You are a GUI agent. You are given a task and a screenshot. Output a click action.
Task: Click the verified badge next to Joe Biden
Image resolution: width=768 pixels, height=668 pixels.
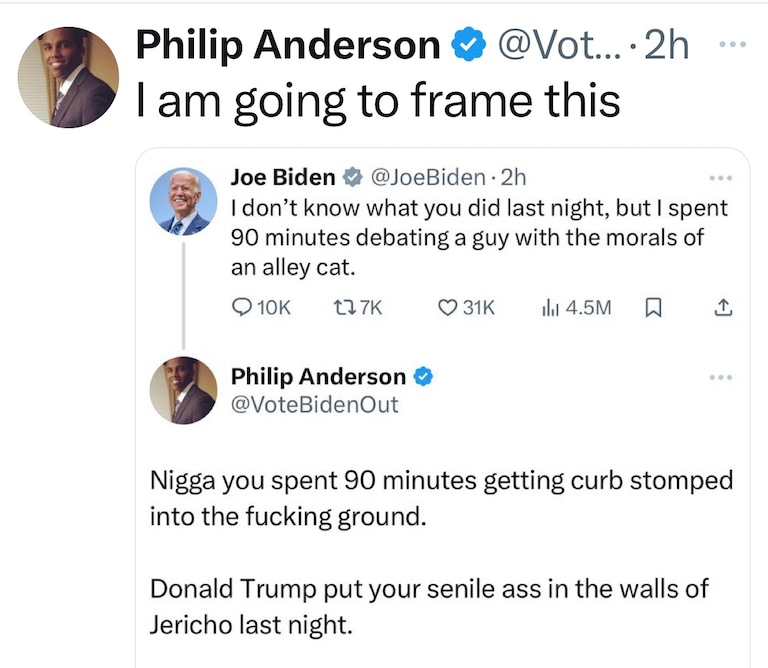point(353,178)
